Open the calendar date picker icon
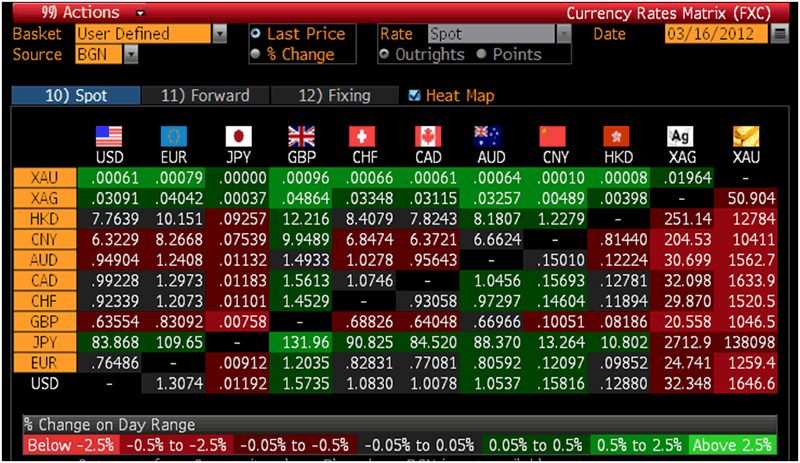Screen dimensions: 800x463 [x=780, y=34]
